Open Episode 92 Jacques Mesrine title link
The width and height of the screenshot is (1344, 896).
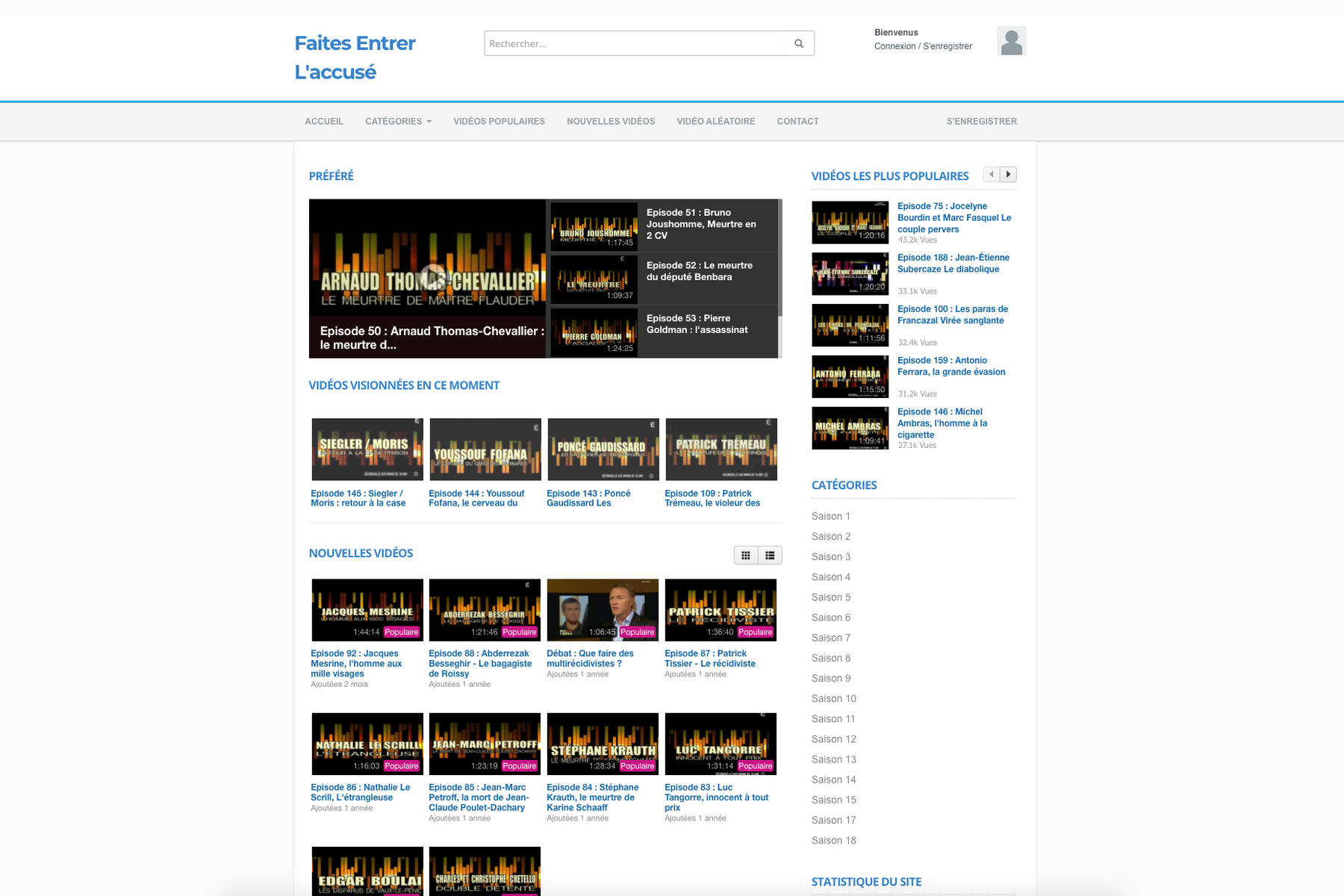pos(357,664)
